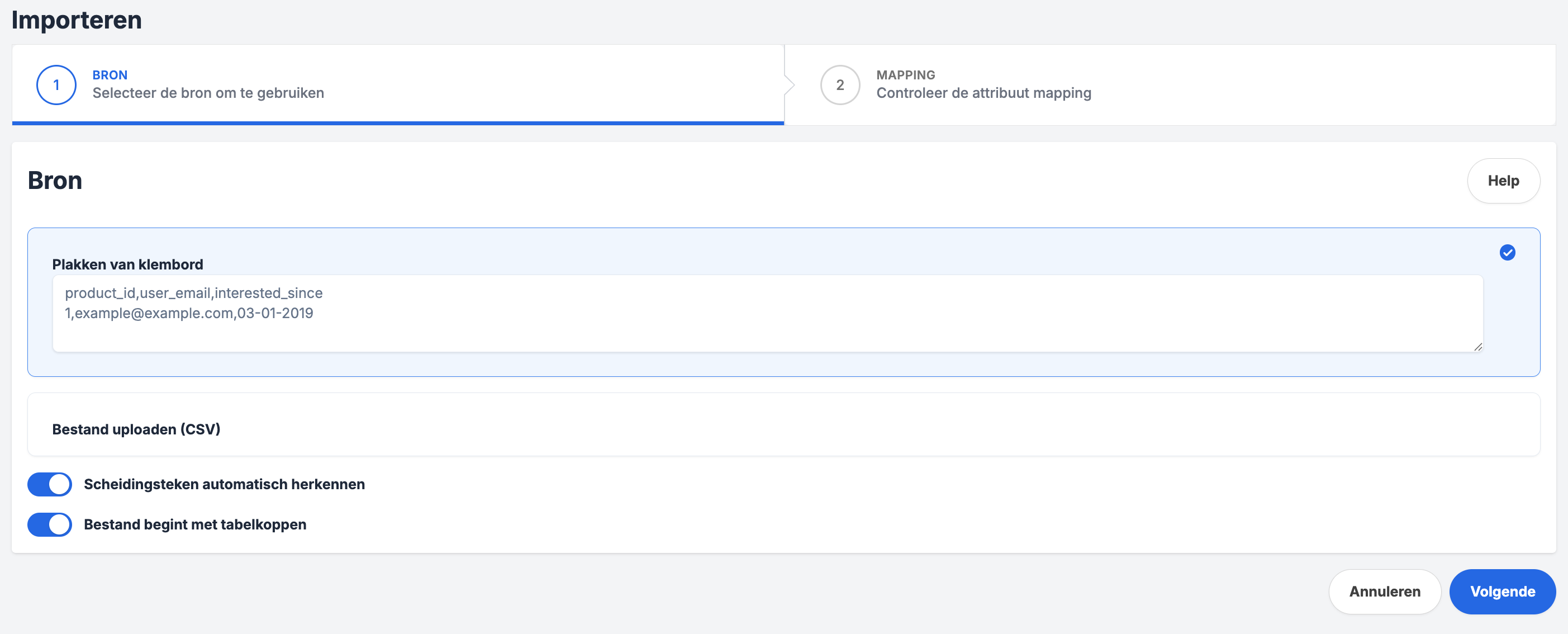Click the Bestand begint met tabelkoppen label
This screenshot has width=1568, height=634.
(195, 524)
